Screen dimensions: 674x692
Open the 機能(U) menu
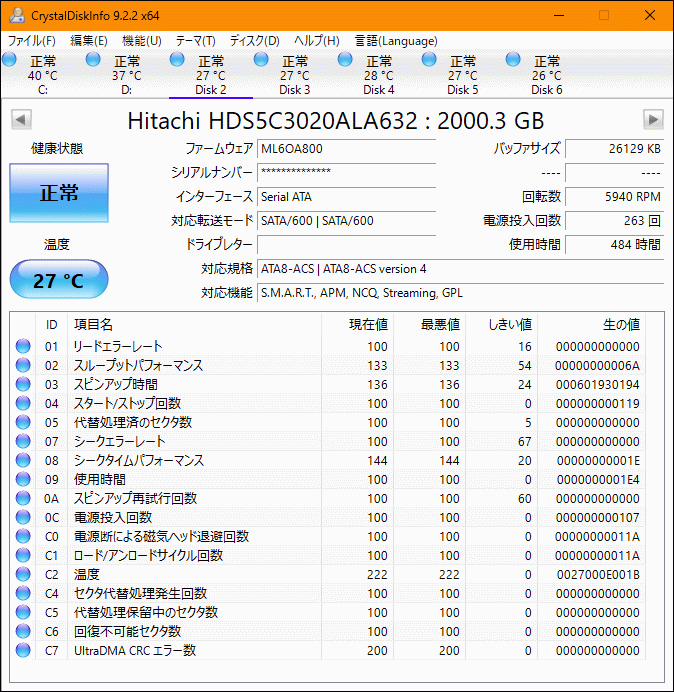click(141, 41)
